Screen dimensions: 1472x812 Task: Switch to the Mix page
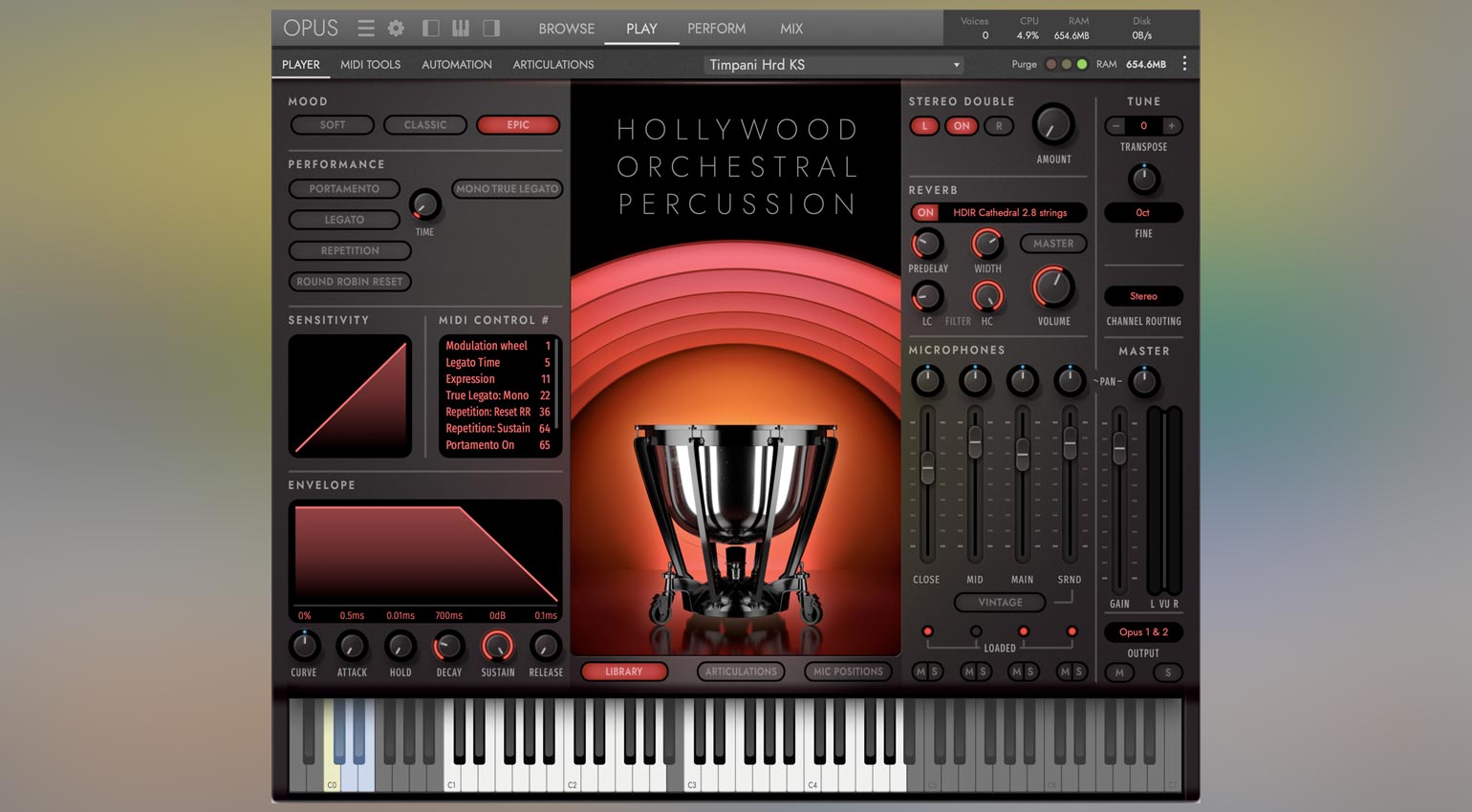click(791, 29)
